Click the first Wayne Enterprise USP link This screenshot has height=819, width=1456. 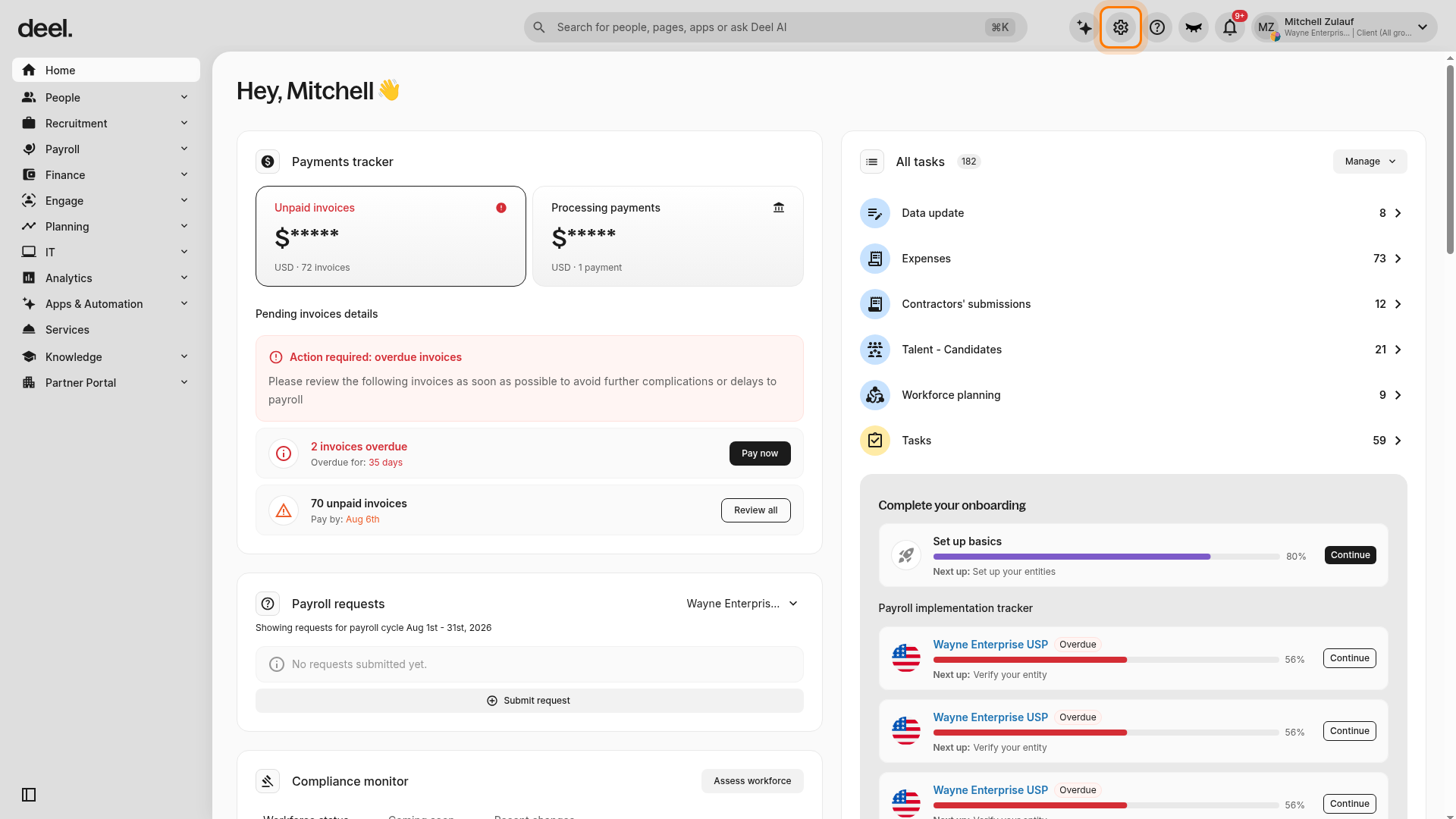pos(990,645)
